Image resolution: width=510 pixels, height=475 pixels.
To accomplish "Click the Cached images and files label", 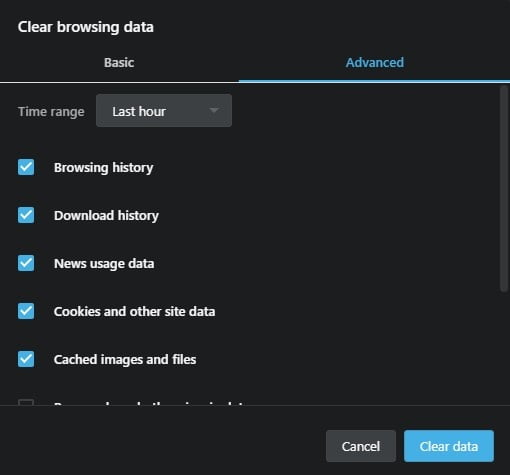I will coord(125,360).
